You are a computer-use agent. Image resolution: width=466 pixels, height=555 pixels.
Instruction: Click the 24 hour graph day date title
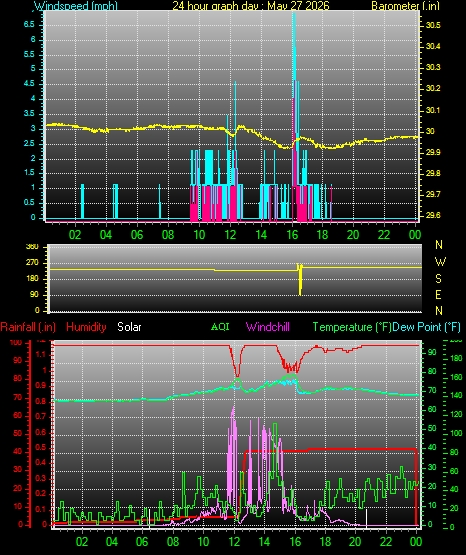251,6
